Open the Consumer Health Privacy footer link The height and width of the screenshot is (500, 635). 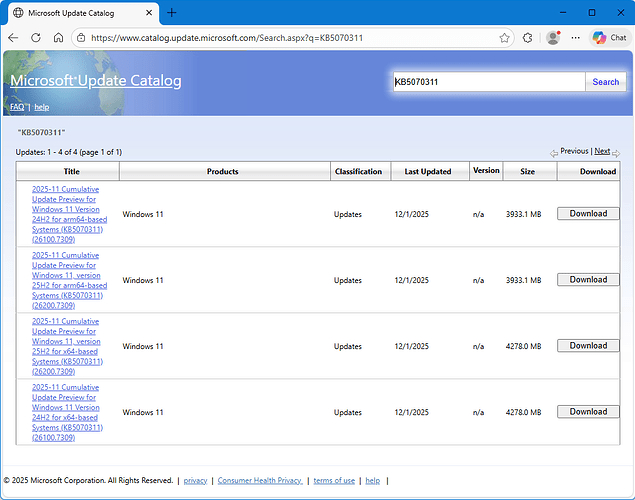[260, 481]
